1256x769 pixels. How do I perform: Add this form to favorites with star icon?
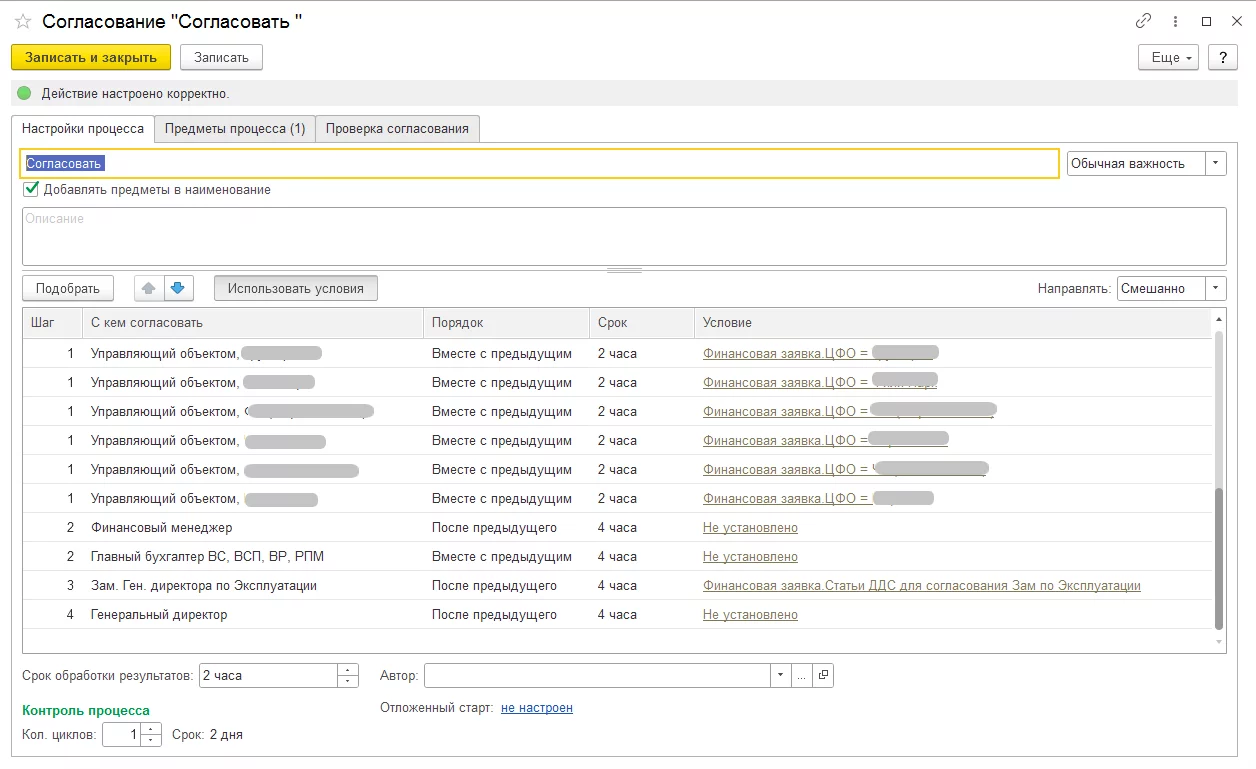pos(23,22)
